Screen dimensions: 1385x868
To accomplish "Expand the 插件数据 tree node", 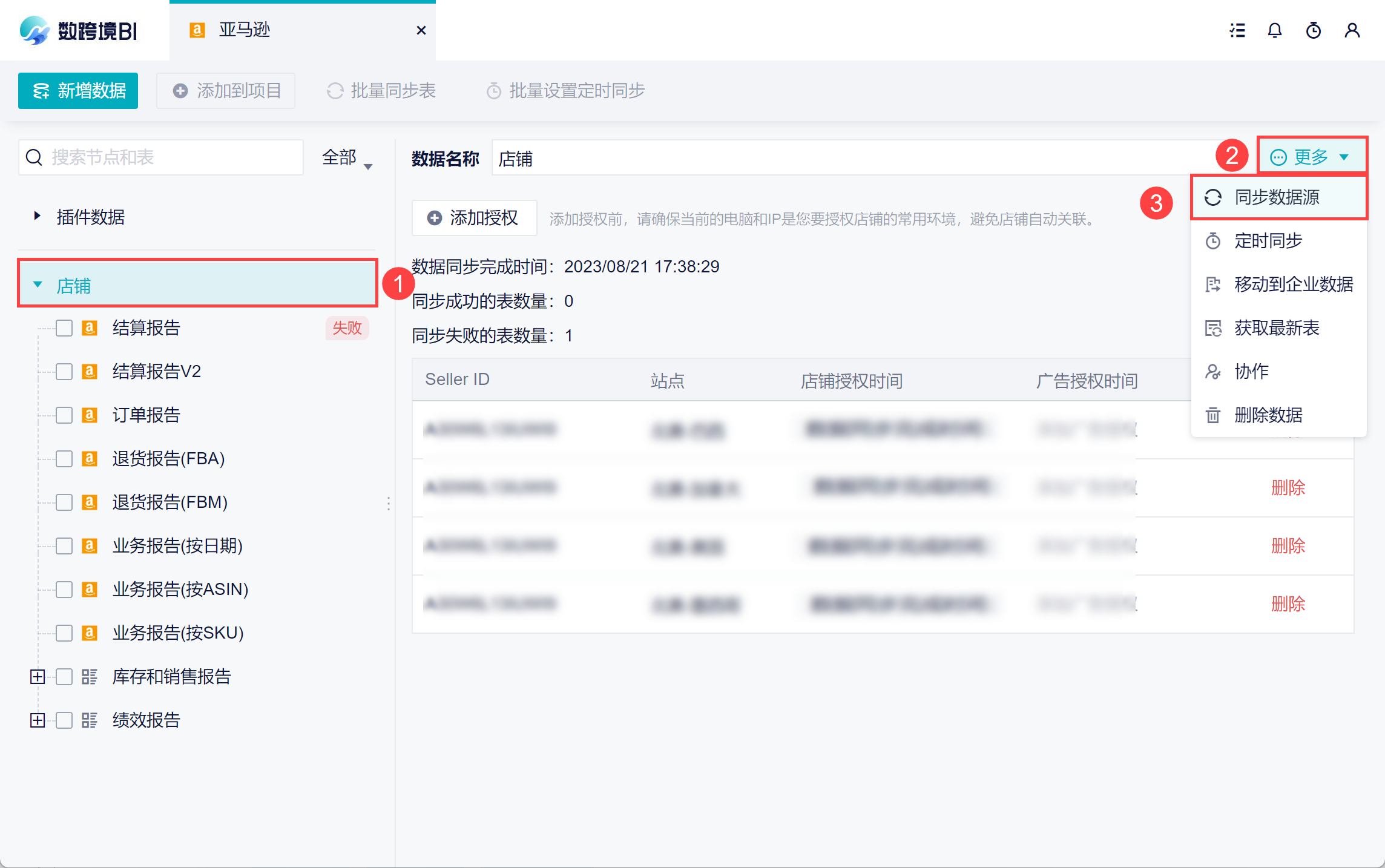I will (x=38, y=216).
